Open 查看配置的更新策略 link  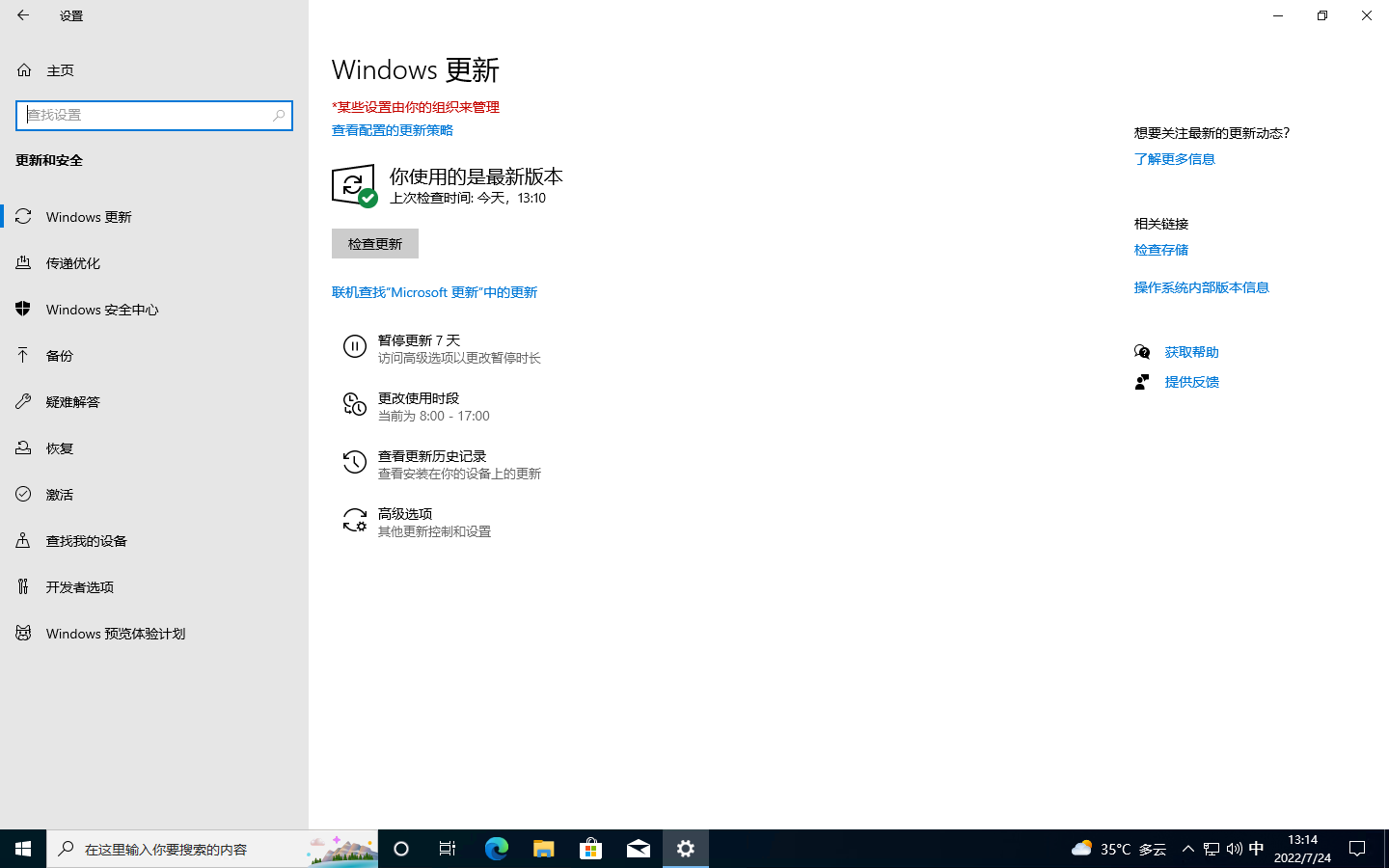393,130
